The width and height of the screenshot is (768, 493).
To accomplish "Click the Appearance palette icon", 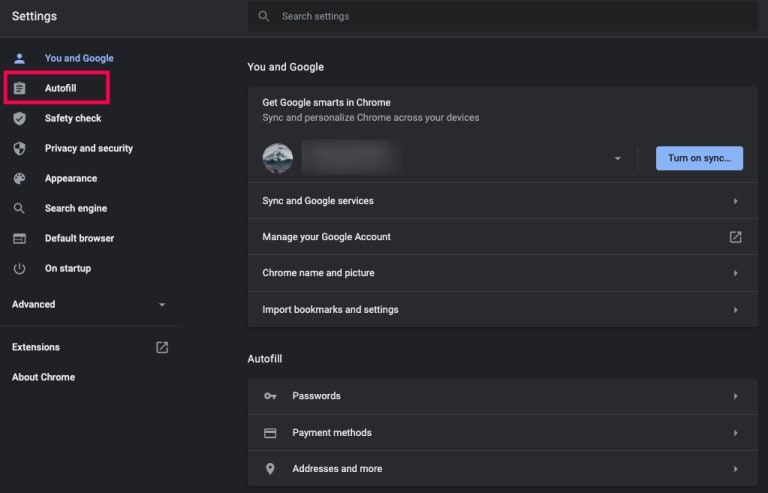I will (x=19, y=179).
